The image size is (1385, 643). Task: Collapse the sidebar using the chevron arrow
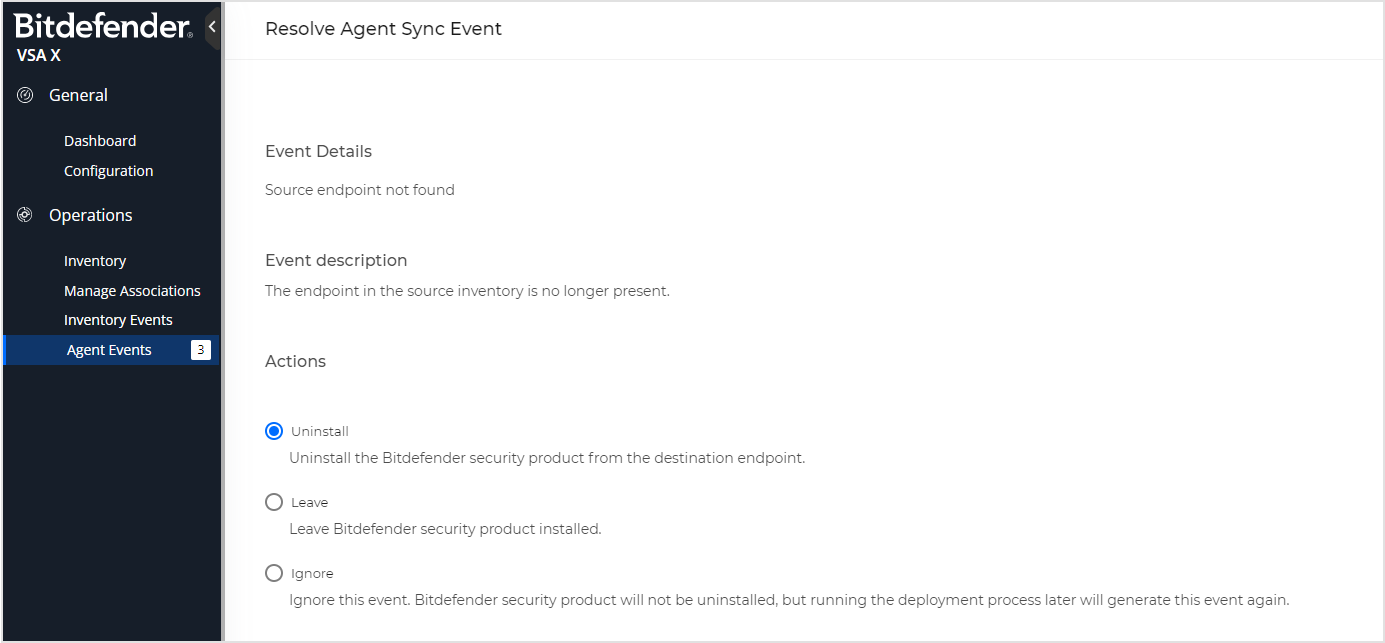click(x=212, y=27)
